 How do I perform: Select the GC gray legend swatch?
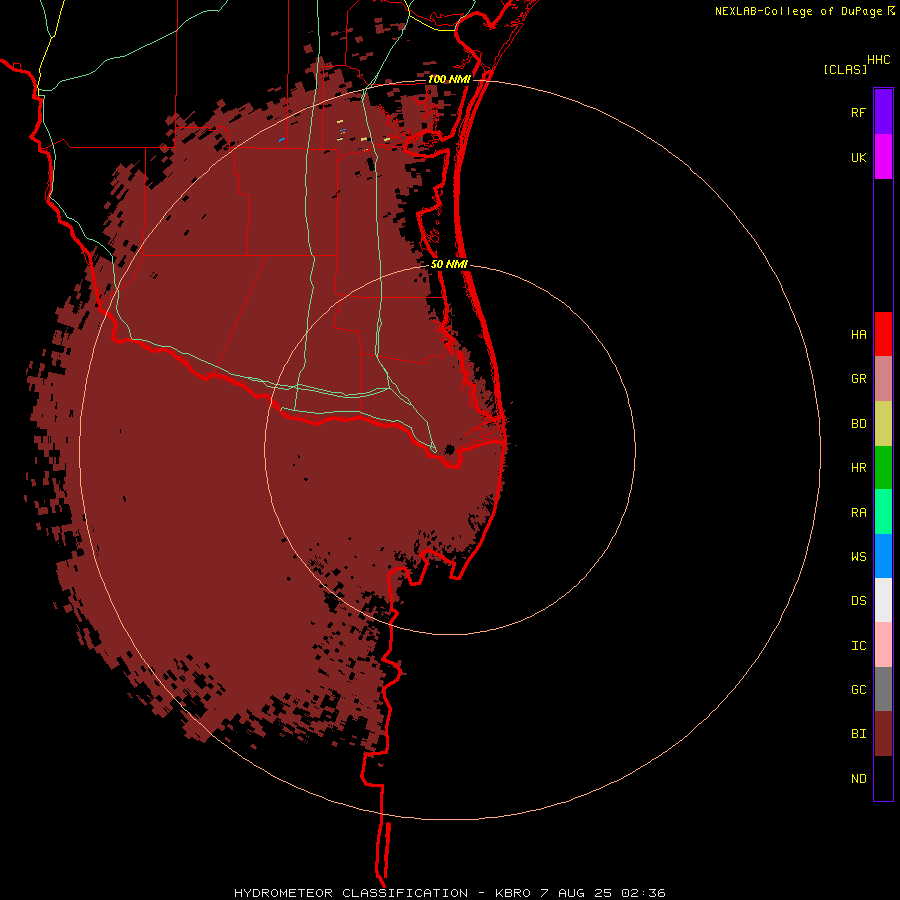[883, 689]
